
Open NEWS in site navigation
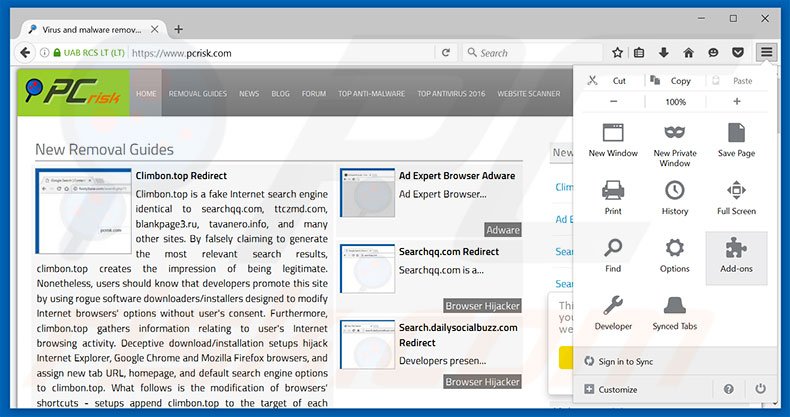[x=249, y=94]
